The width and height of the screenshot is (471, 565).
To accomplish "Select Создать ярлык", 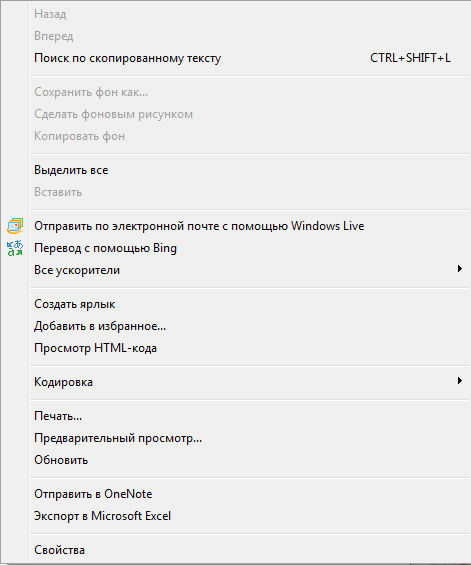I will 249,304.
